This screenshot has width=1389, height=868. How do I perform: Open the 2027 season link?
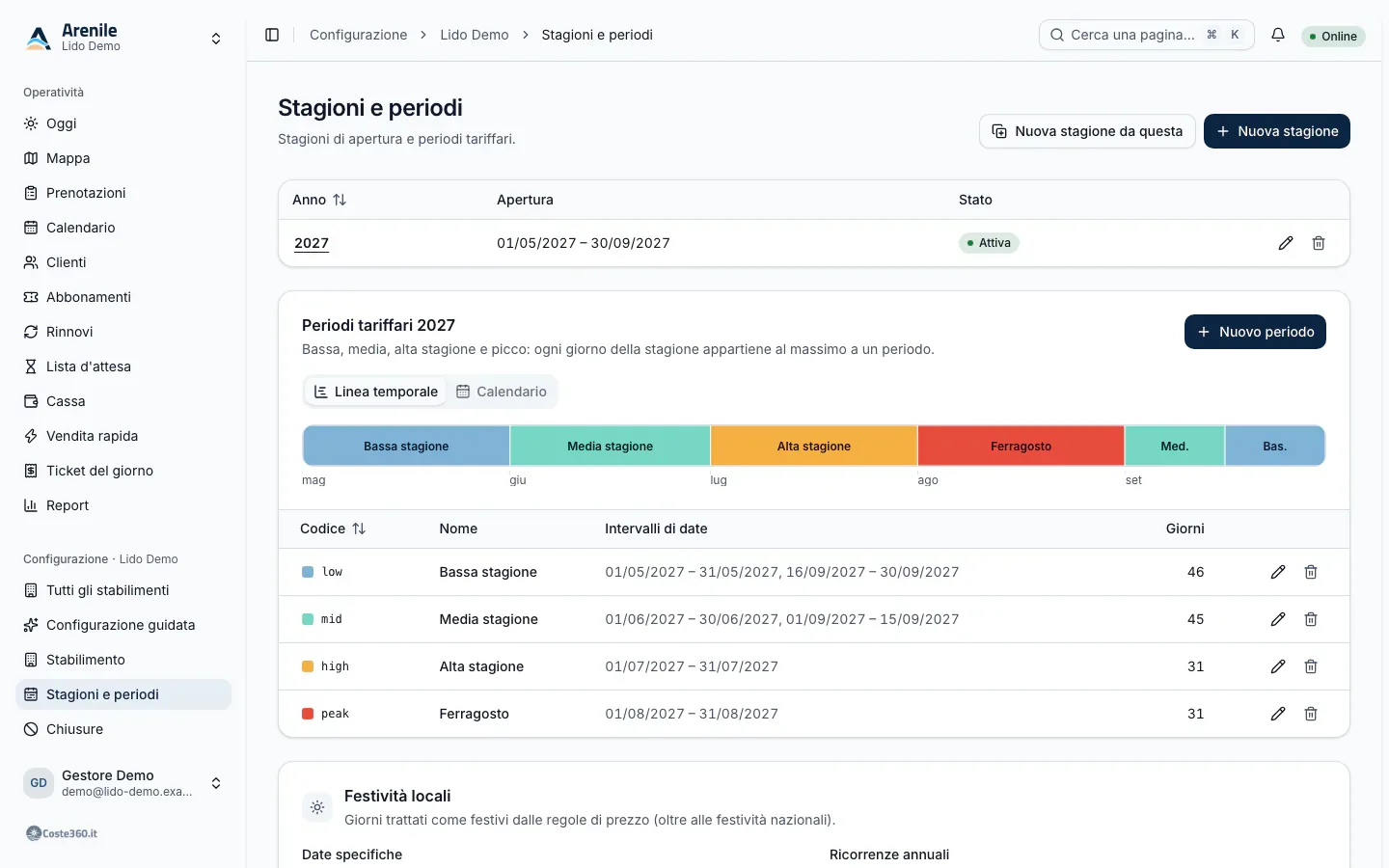(x=312, y=243)
